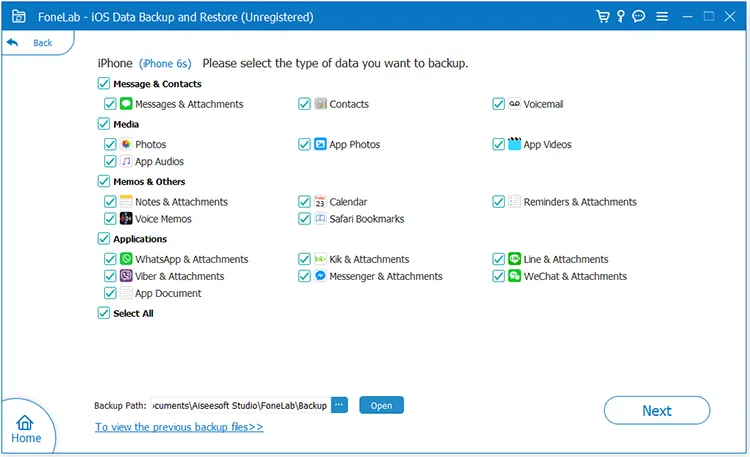The width and height of the screenshot is (750, 457).
Task: Uncheck Messages & Attachments checkbox
Action: 110,103
